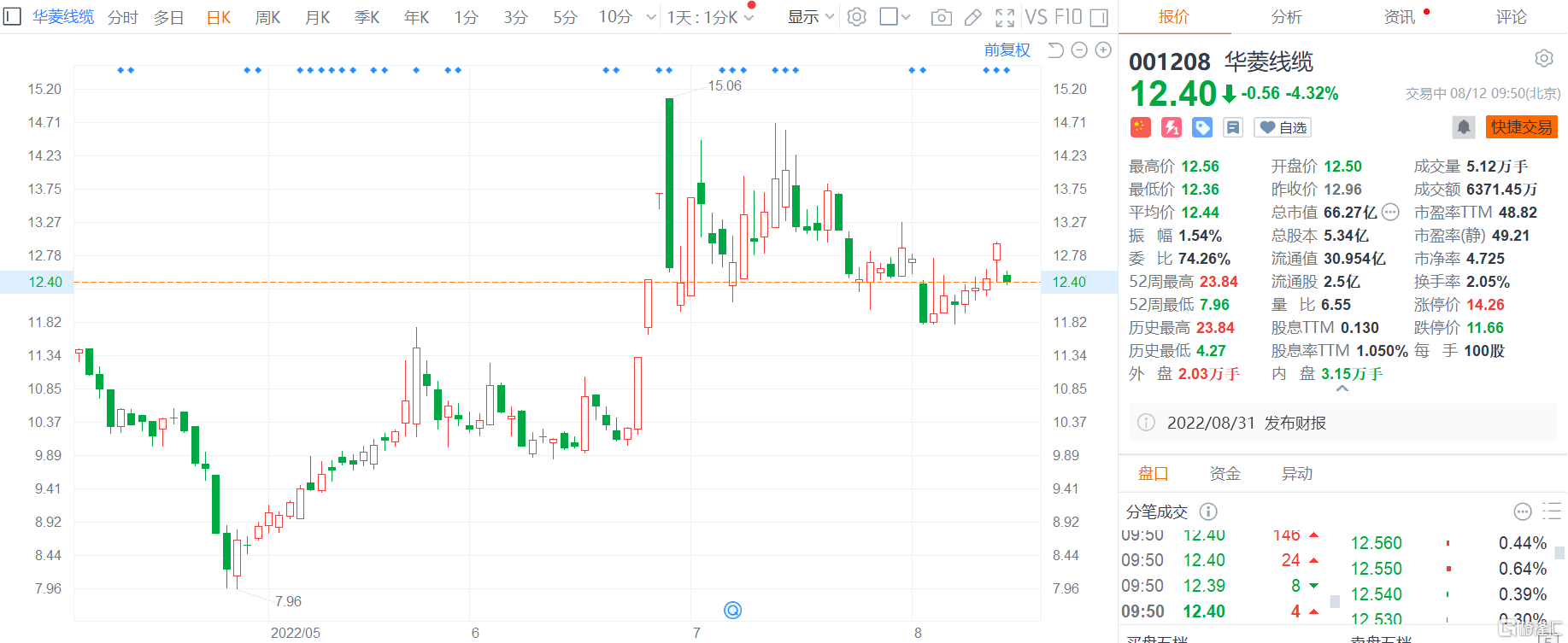The image size is (1568, 643).
Task: Click the pink lightning badge icon
Action: click(1172, 127)
